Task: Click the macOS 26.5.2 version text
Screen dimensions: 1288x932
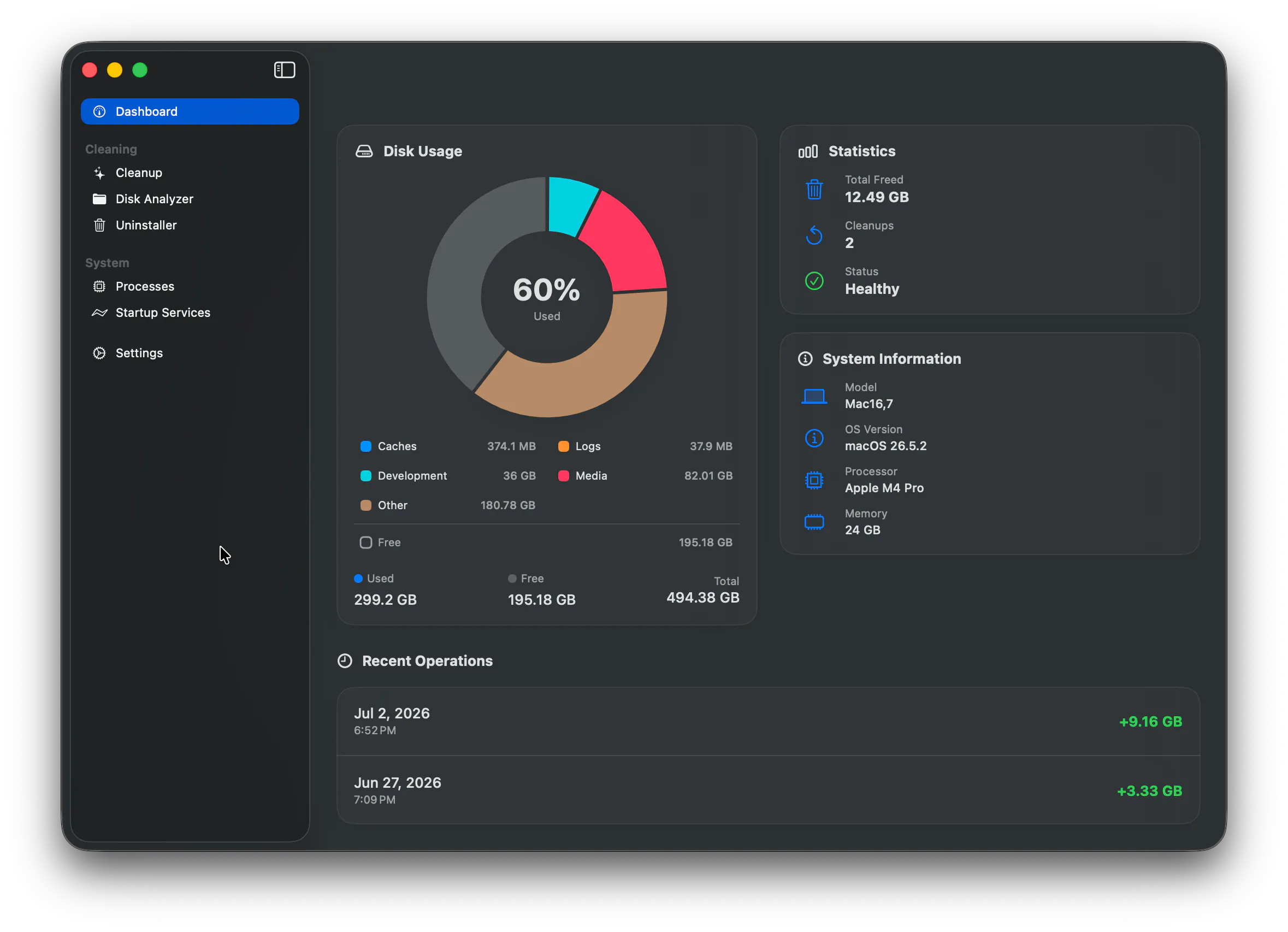Action: click(885, 446)
